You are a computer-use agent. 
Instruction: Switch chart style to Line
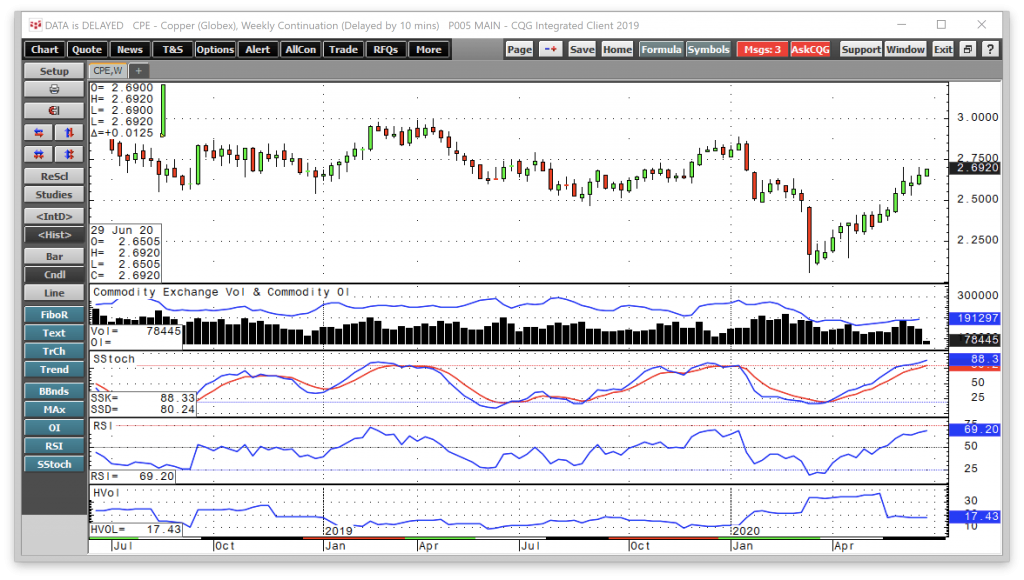54,293
